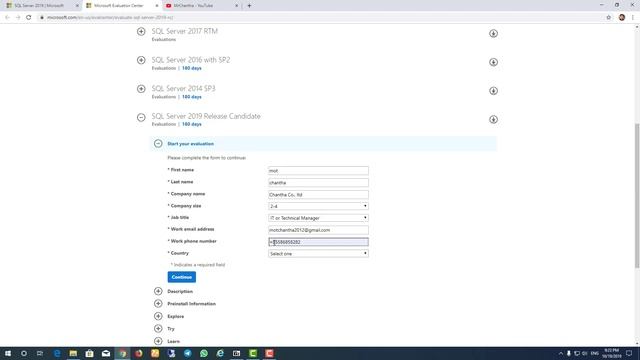Open the green Camtasia icon in taskbar
640x360 pixels.
point(253,353)
